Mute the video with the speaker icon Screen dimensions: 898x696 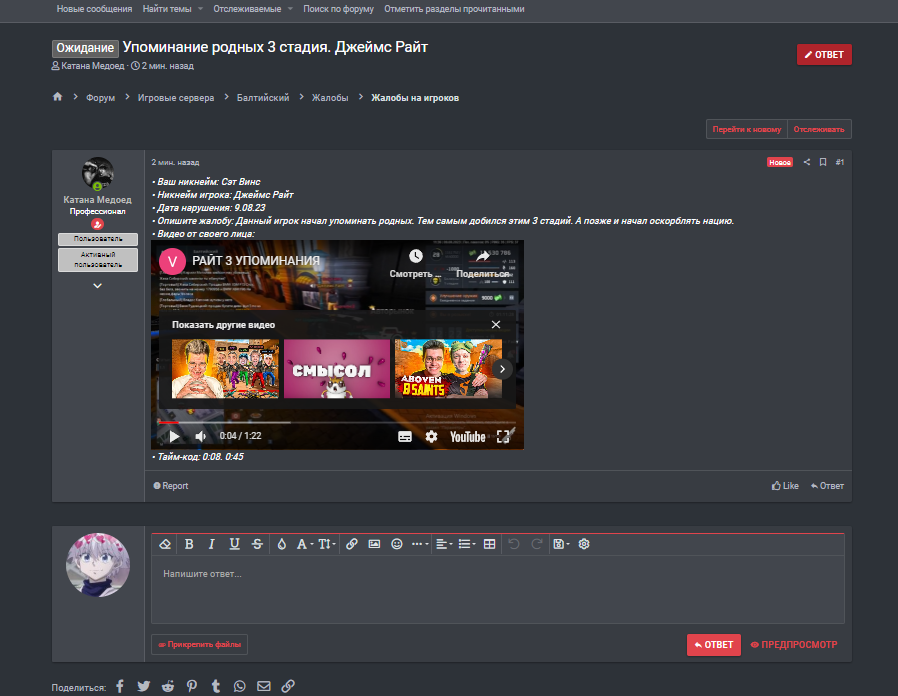200,436
